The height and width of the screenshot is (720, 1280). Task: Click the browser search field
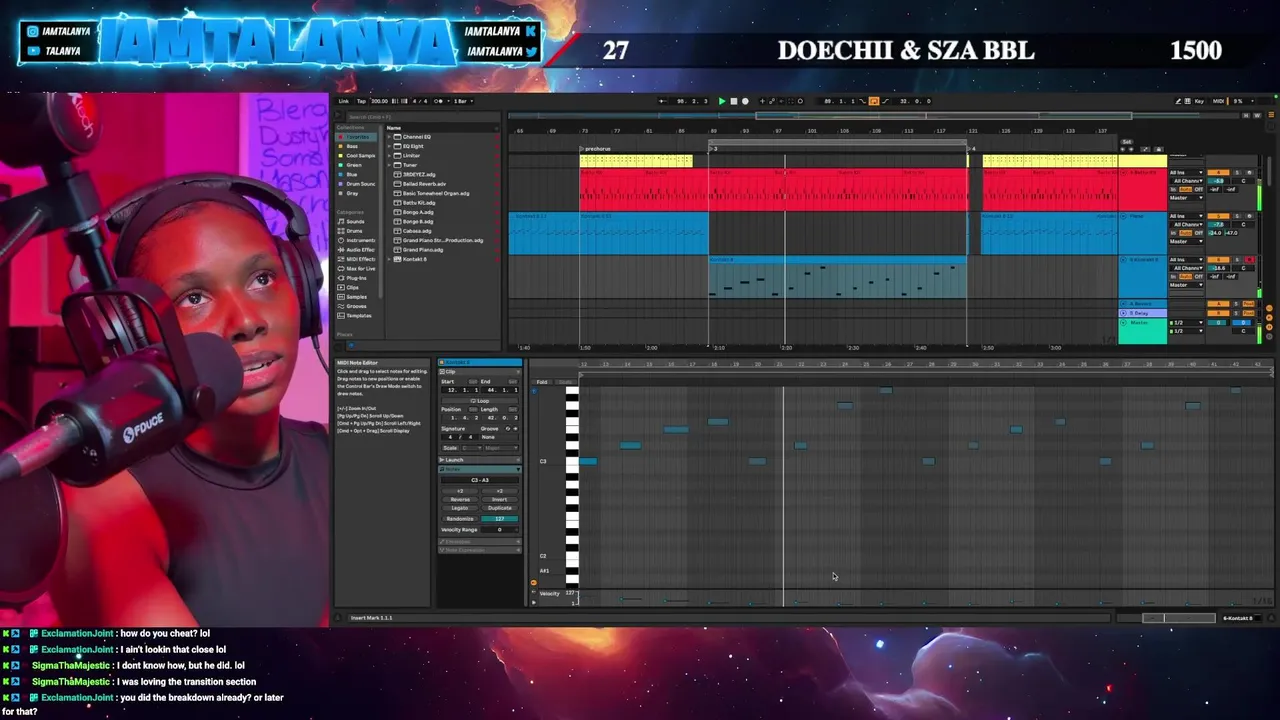[x=423, y=117]
